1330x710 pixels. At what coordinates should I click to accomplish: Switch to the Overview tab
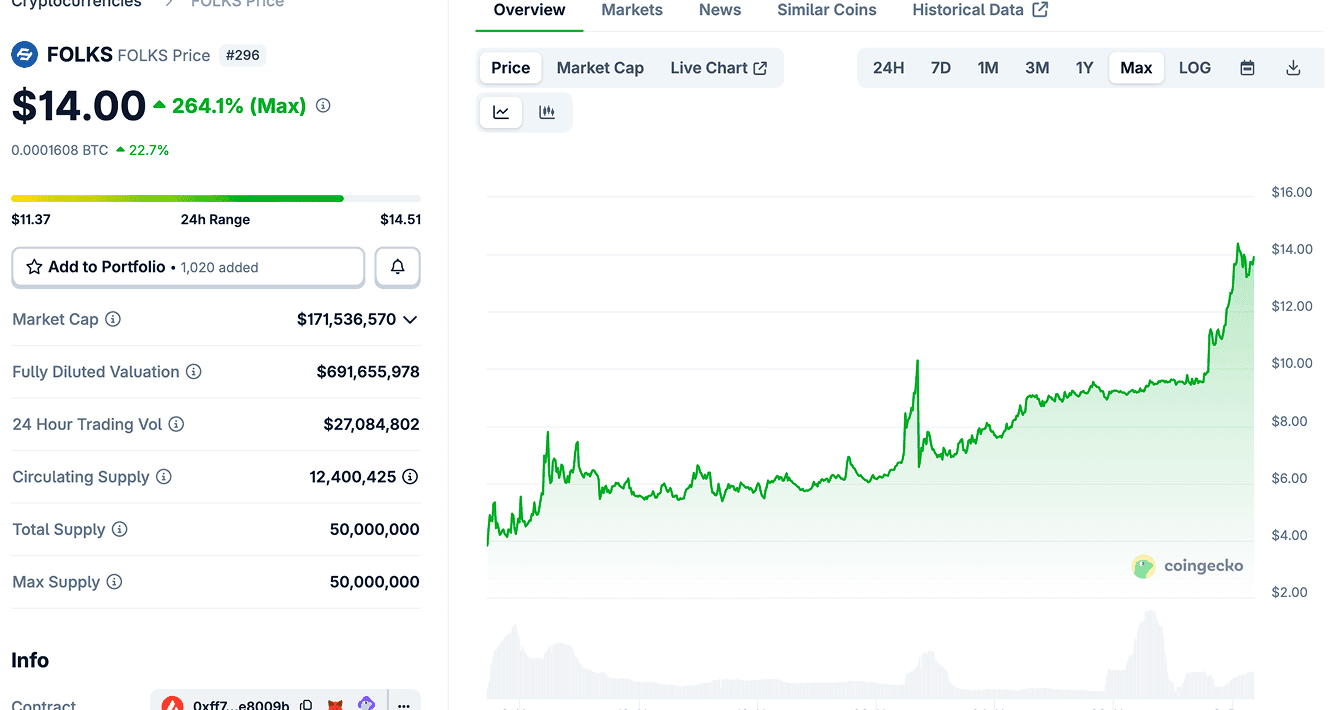[x=529, y=10]
